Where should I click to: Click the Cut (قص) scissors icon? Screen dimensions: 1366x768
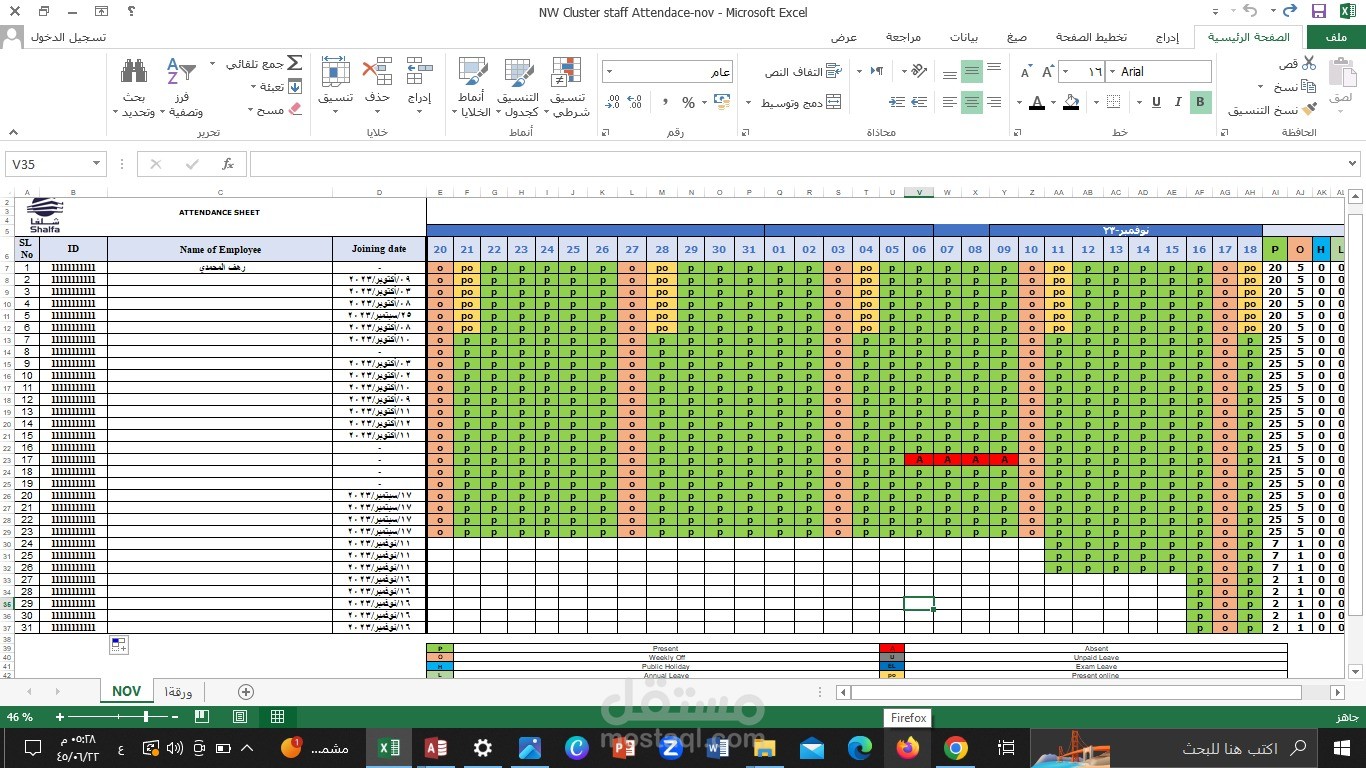pyautogui.click(x=1310, y=63)
